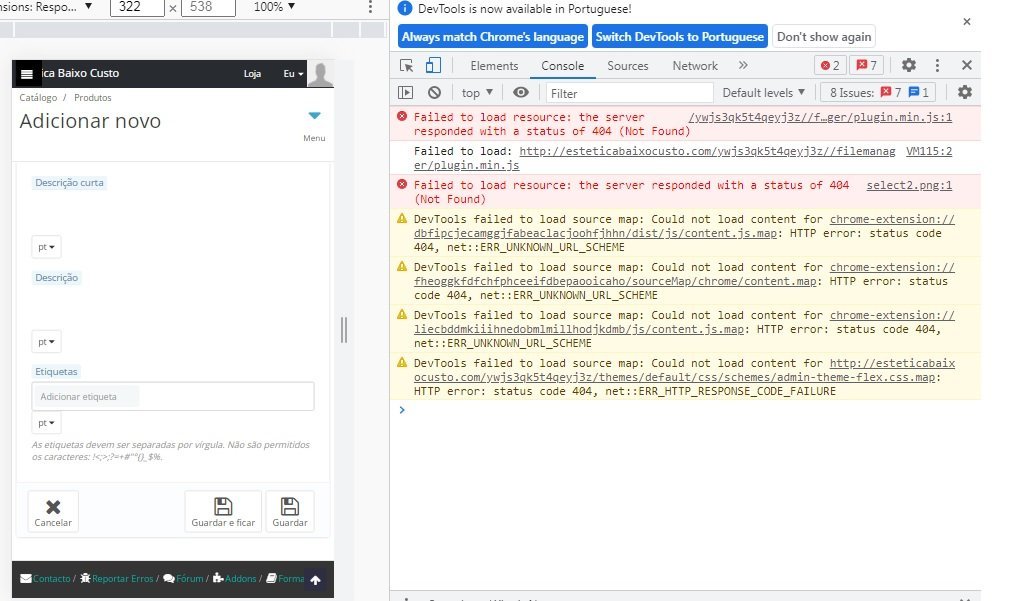Click the Adicionar etiqueta input field
Screen dimensions: 1011x601
[173, 397]
